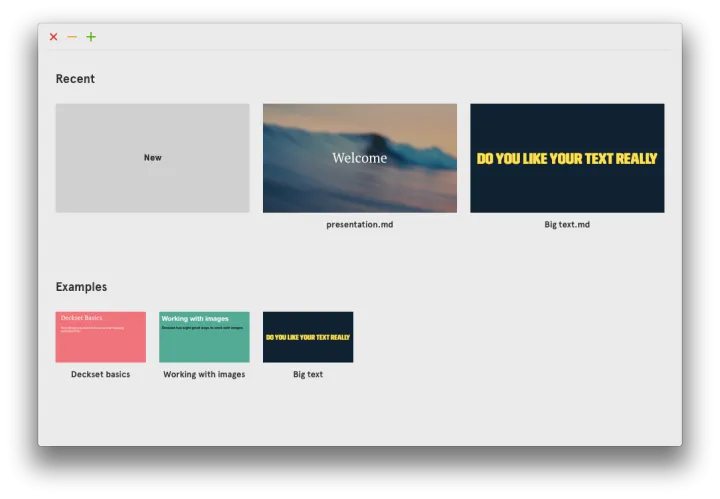The image size is (720, 499).
Task: Click the Examples section heading
Action: point(81,287)
